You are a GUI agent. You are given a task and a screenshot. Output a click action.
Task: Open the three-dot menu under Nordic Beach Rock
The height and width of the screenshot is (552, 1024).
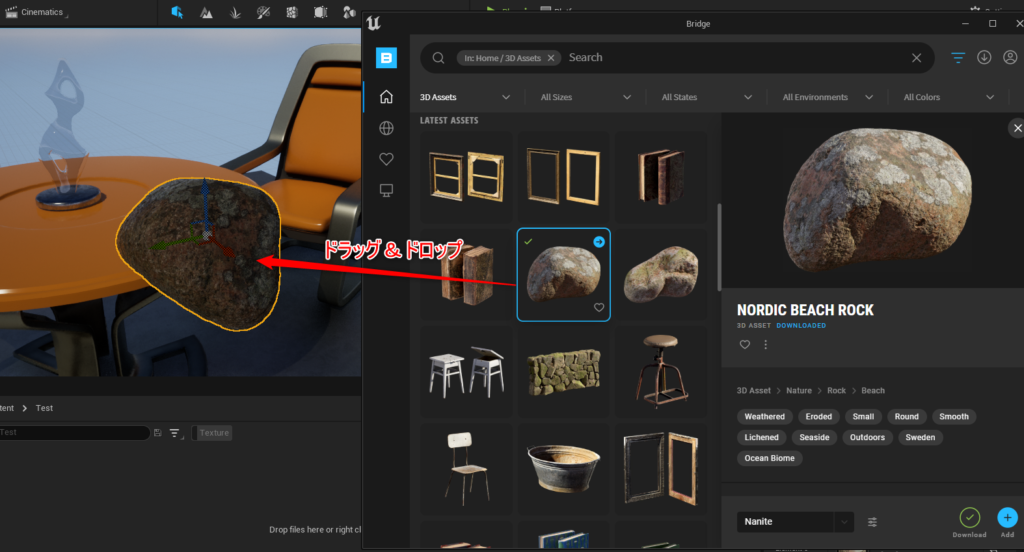[765, 344]
